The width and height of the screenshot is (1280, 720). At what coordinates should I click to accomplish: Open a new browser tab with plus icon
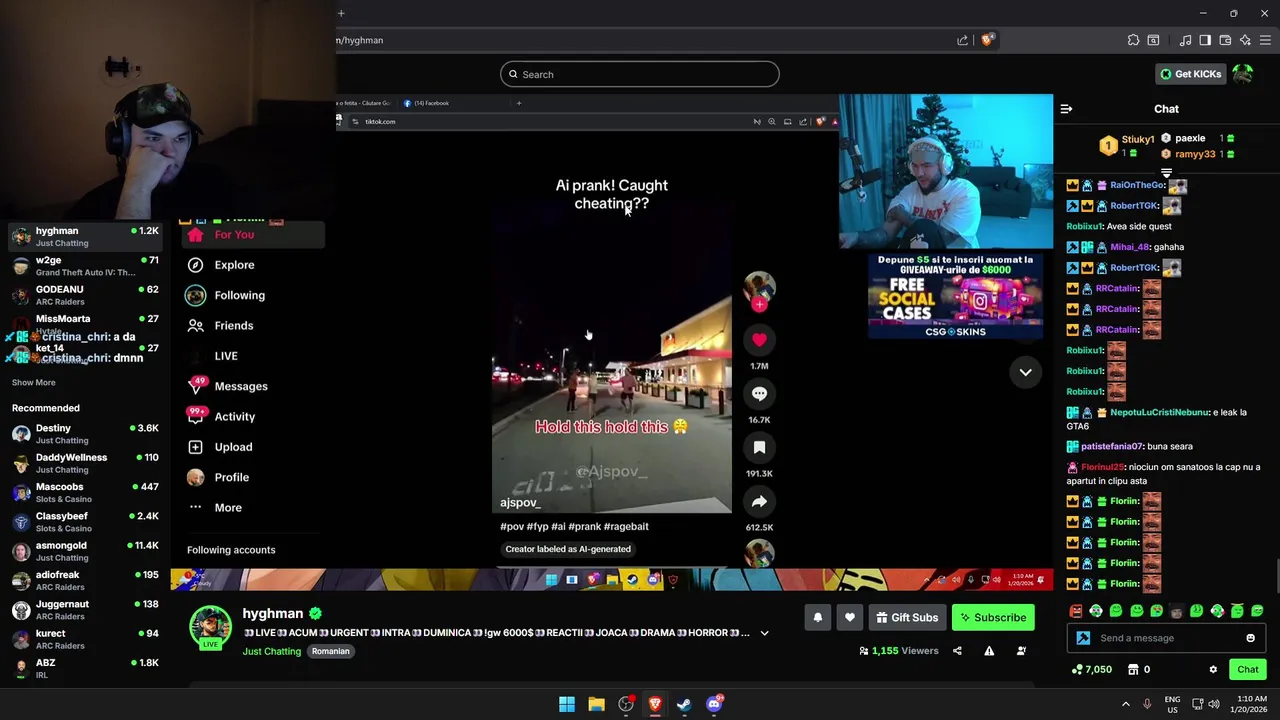pos(341,13)
